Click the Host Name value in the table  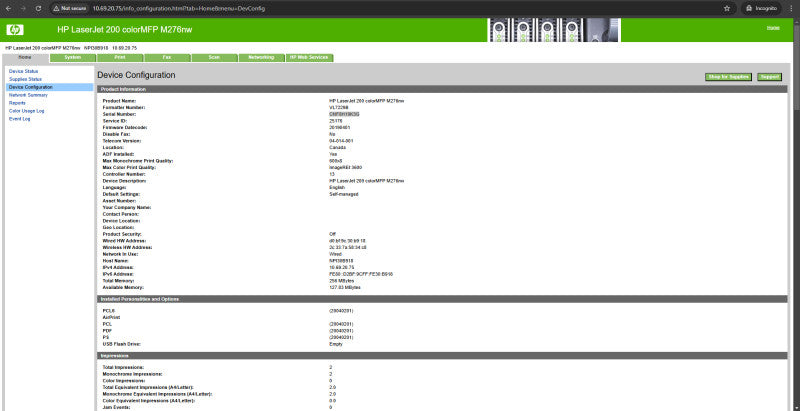coord(341,261)
